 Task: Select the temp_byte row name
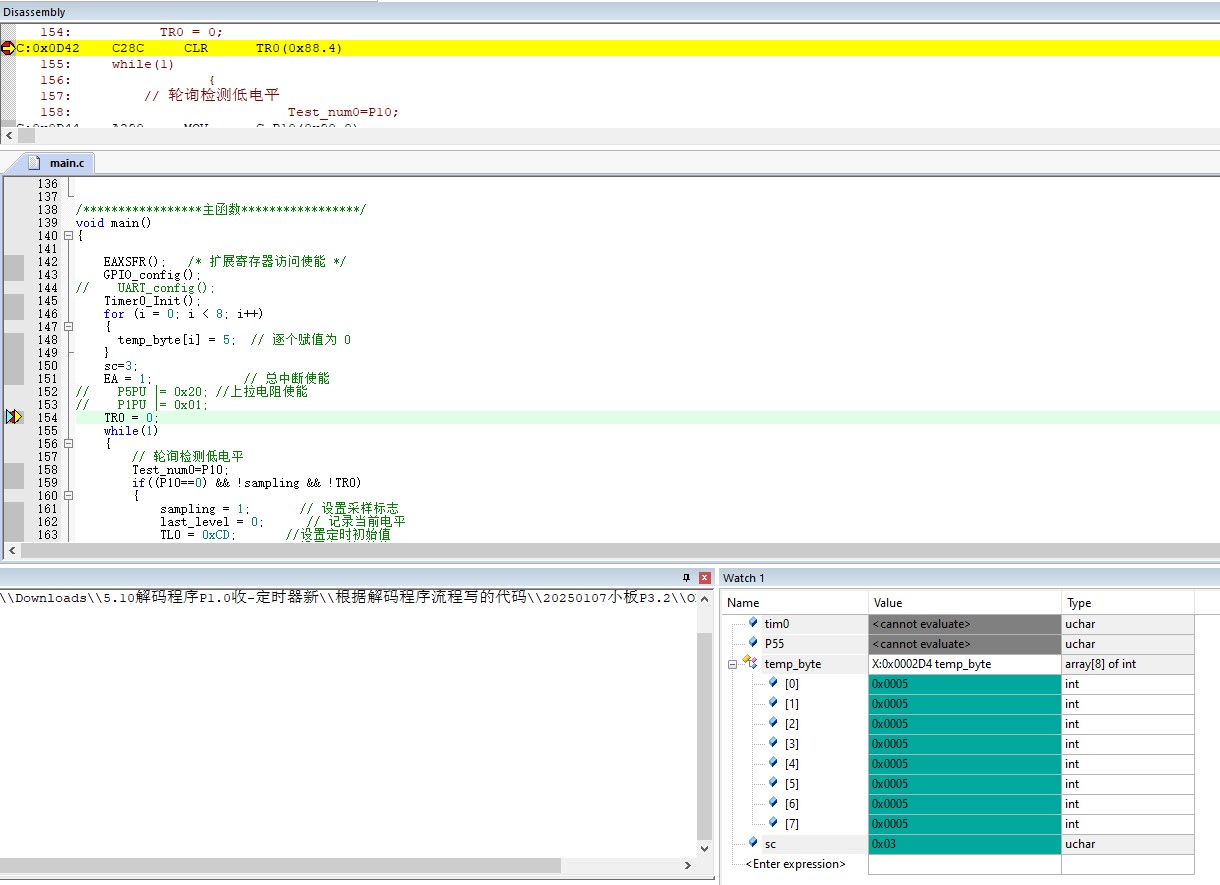pyautogui.click(x=793, y=664)
